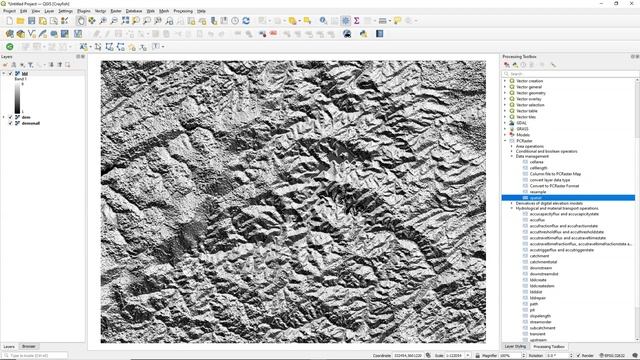Click the Processing Toolbox search field
Screen dimensions: 640x360
(x=570, y=74)
